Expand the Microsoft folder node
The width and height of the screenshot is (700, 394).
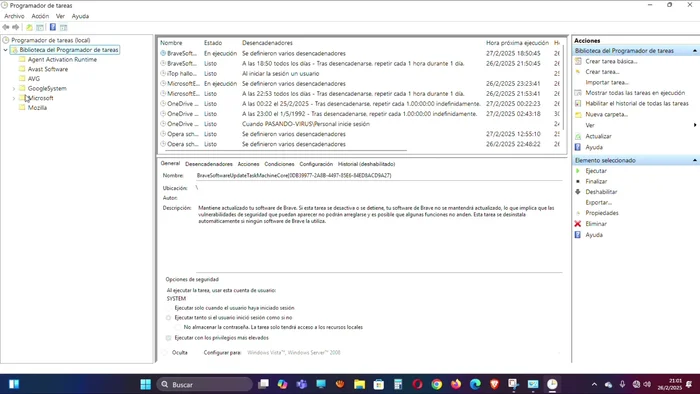[x=14, y=98]
